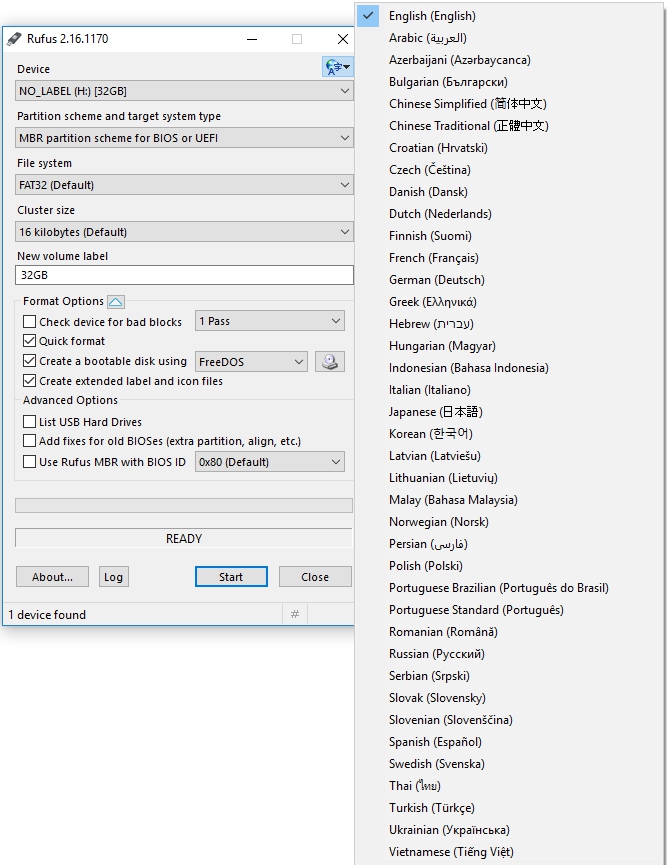Image resolution: width=667 pixels, height=865 pixels.
Task: Click the hash symbol in status bar
Action: [295, 614]
